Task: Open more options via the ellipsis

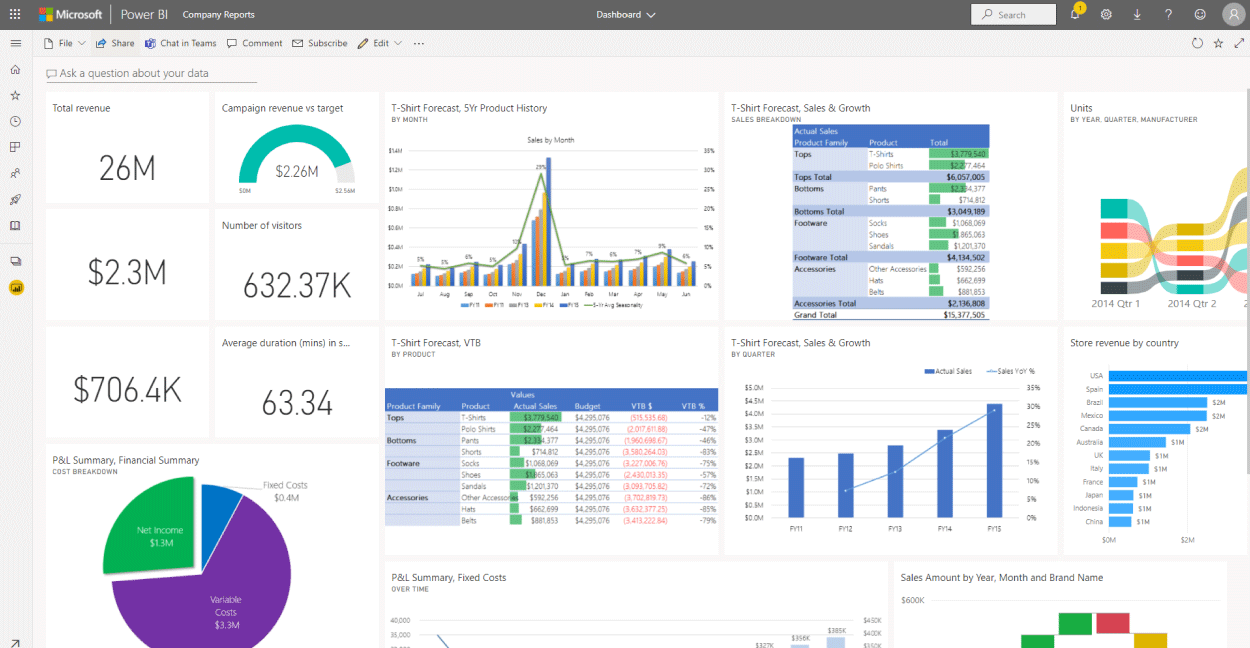Action: click(419, 43)
